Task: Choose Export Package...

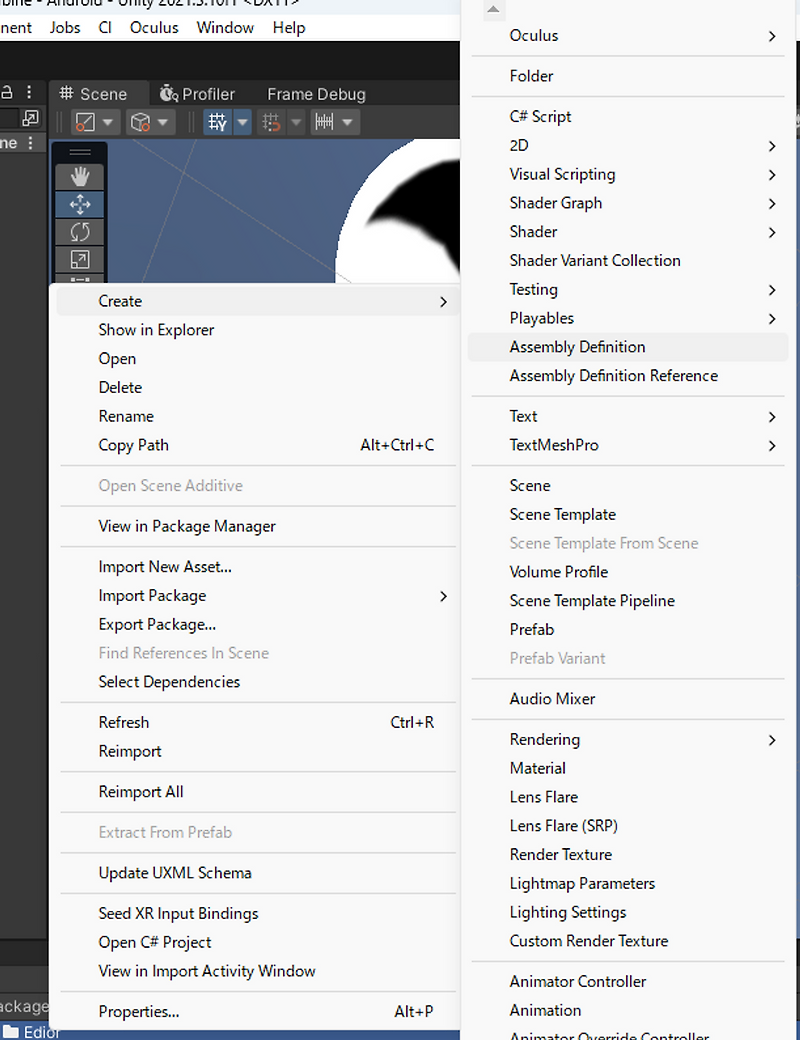Action: [x=257, y=625]
